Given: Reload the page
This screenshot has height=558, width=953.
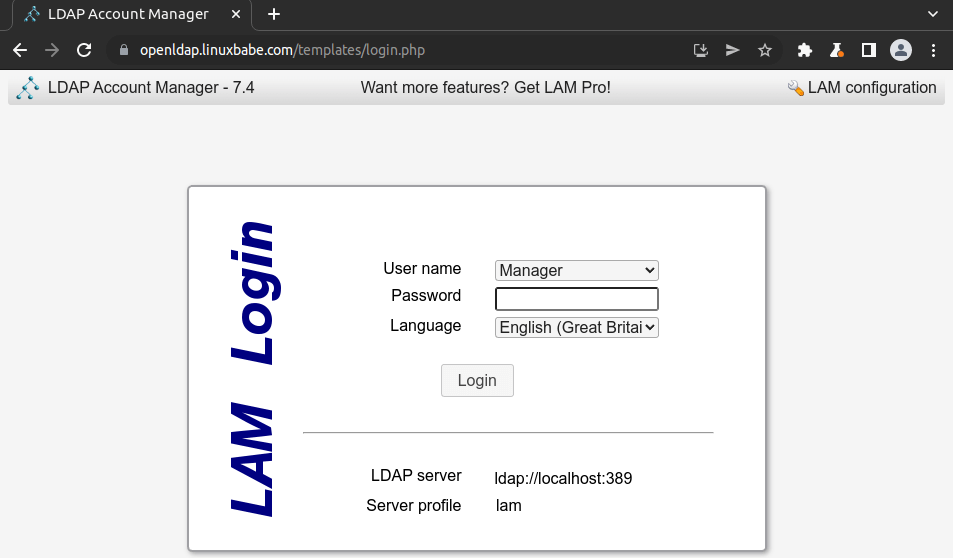Looking at the screenshot, I should 84,50.
